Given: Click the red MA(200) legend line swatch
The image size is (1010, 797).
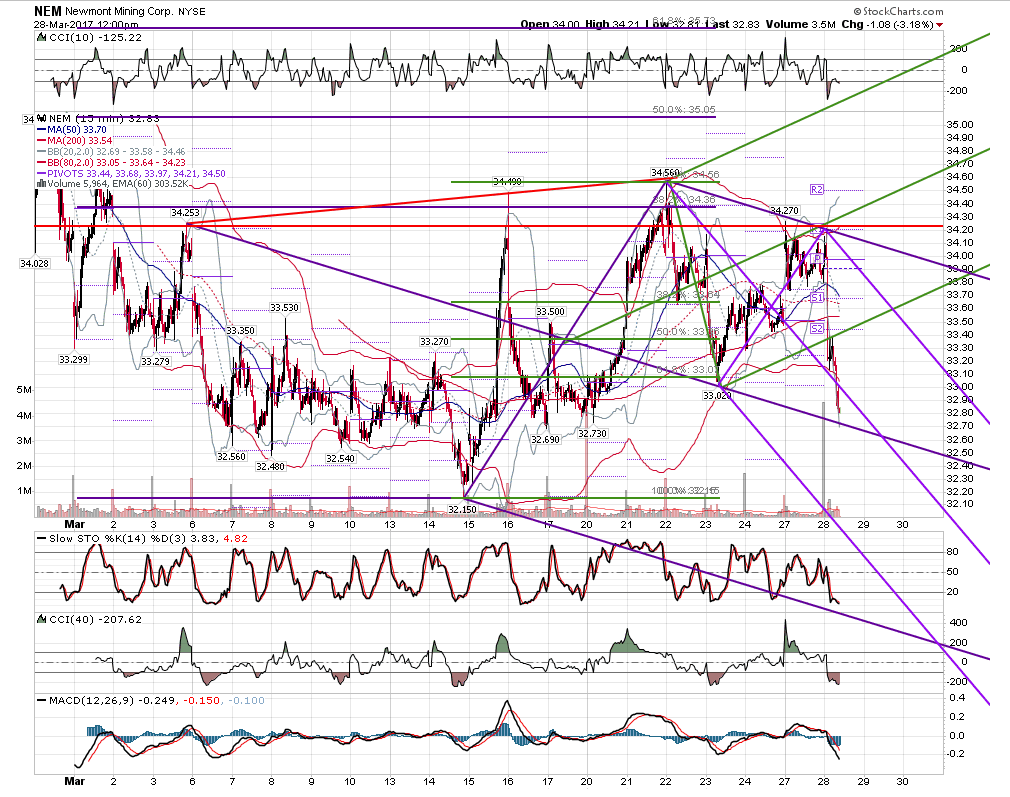Looking at the screenshot, I should (42, 140).
